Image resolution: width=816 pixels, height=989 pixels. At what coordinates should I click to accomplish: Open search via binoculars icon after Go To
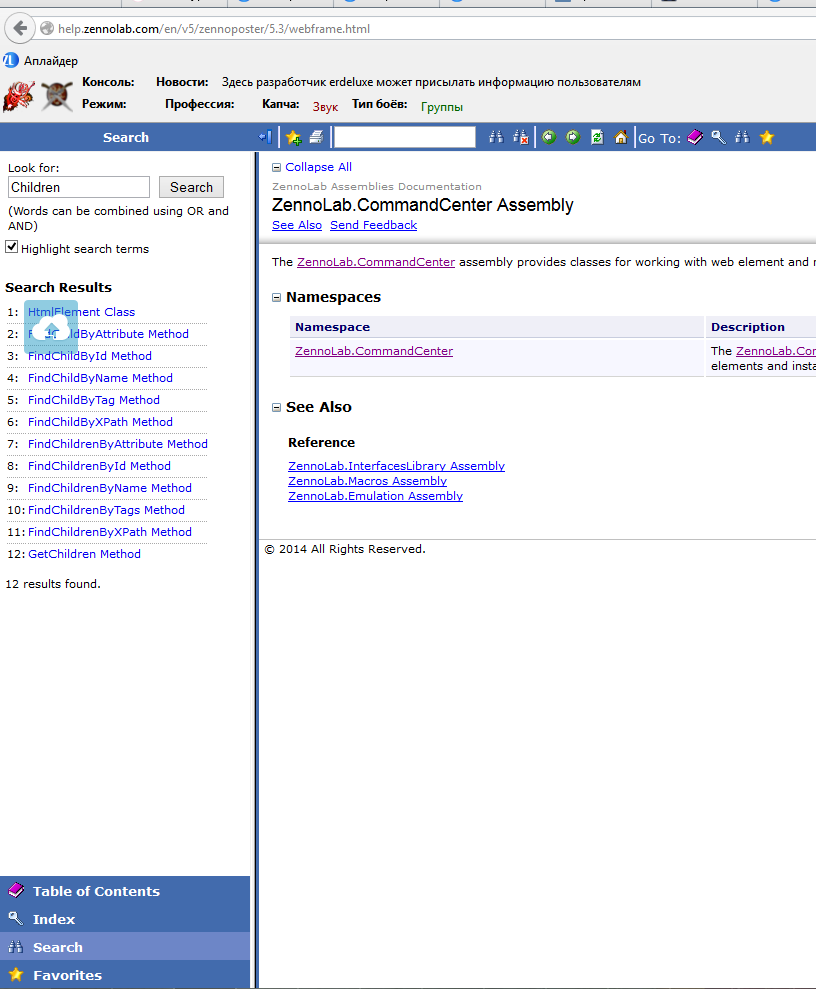742,137
